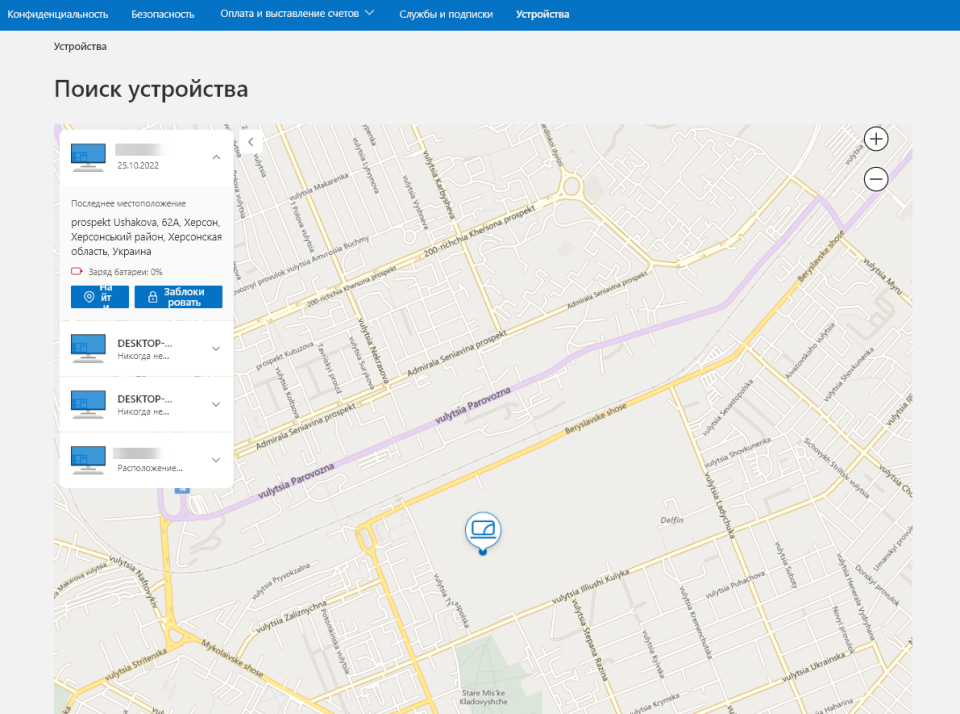Open 'Оплата и выставление счетов' dropdown menu

[x=298, y=14]
